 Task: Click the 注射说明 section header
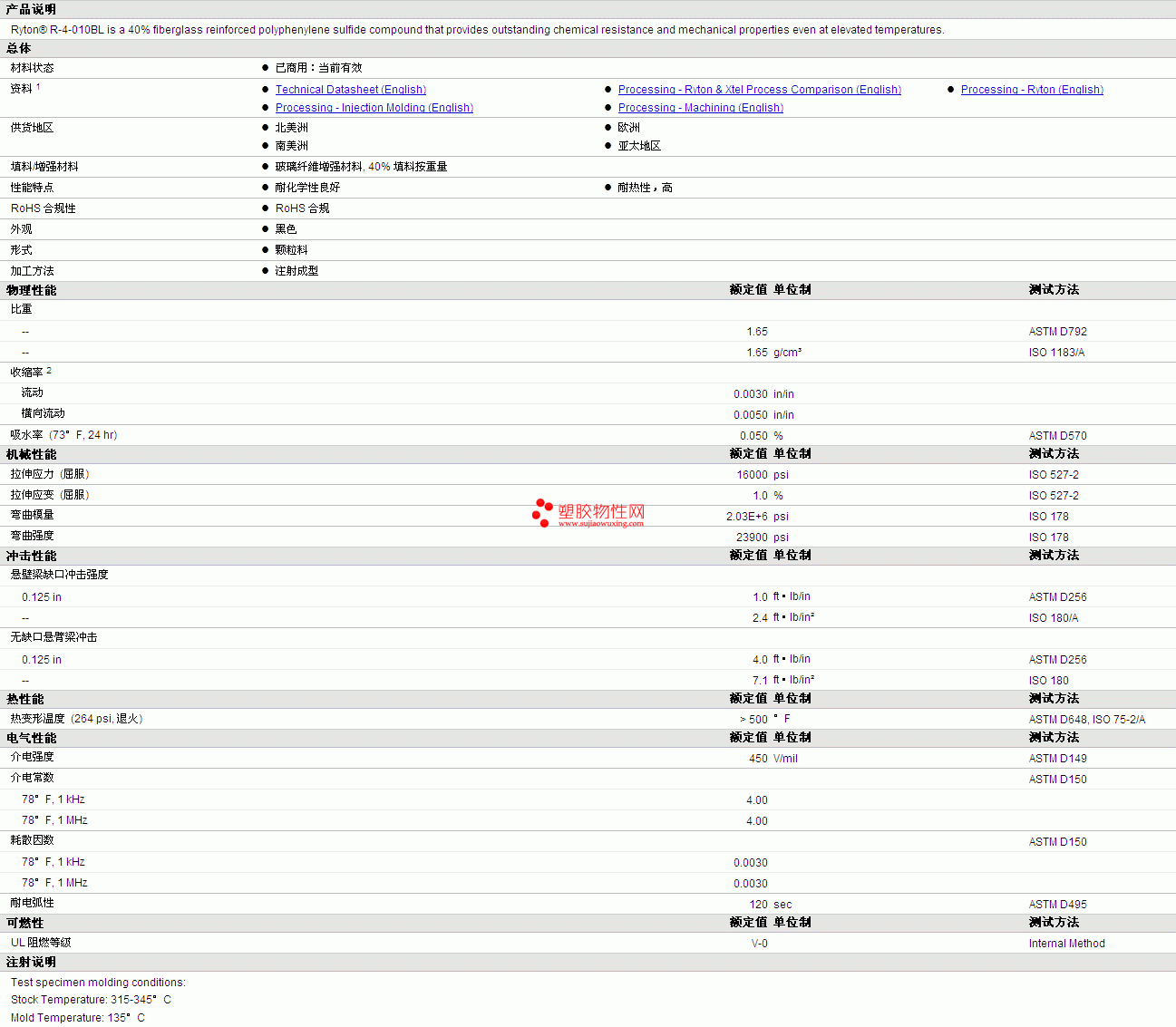point(32,962)
